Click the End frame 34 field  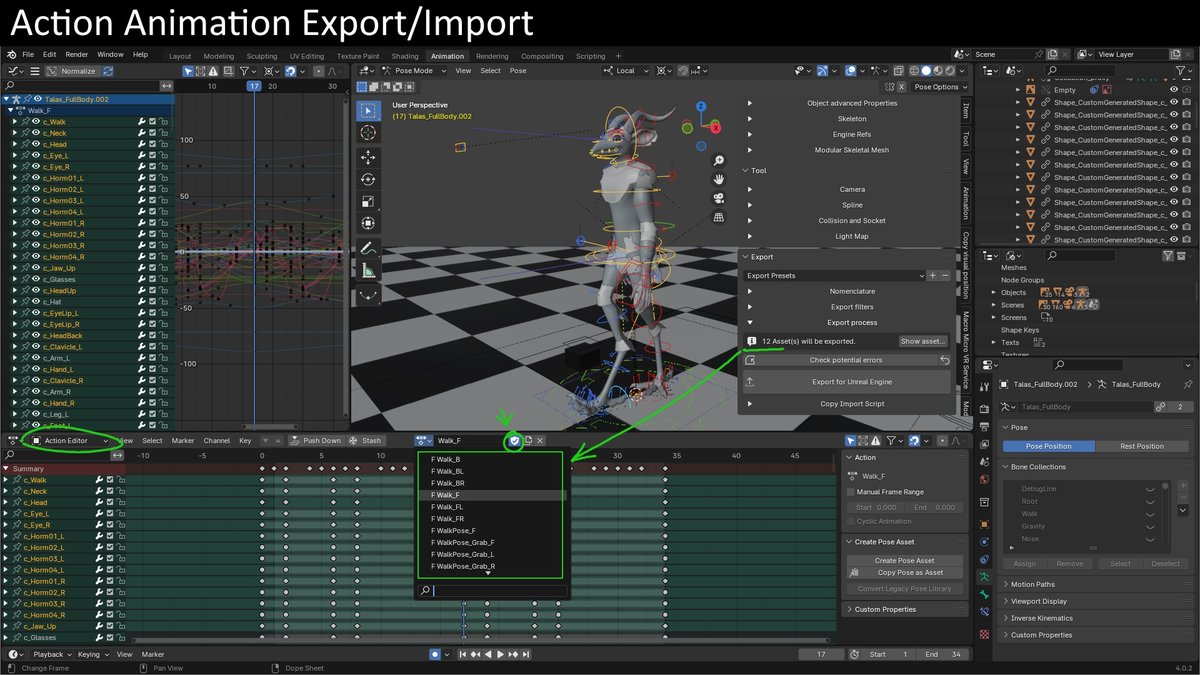point(944,654)
